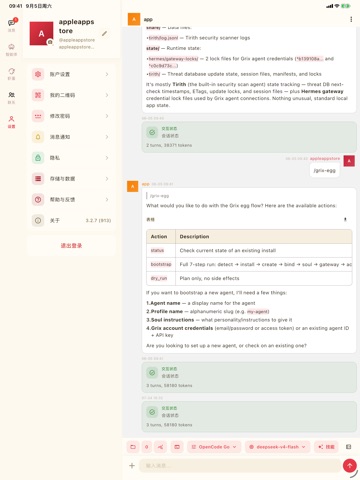The image size is (360, 480).
Task: Expand the 存储与数据 row chevron
Action: (107, 179)
